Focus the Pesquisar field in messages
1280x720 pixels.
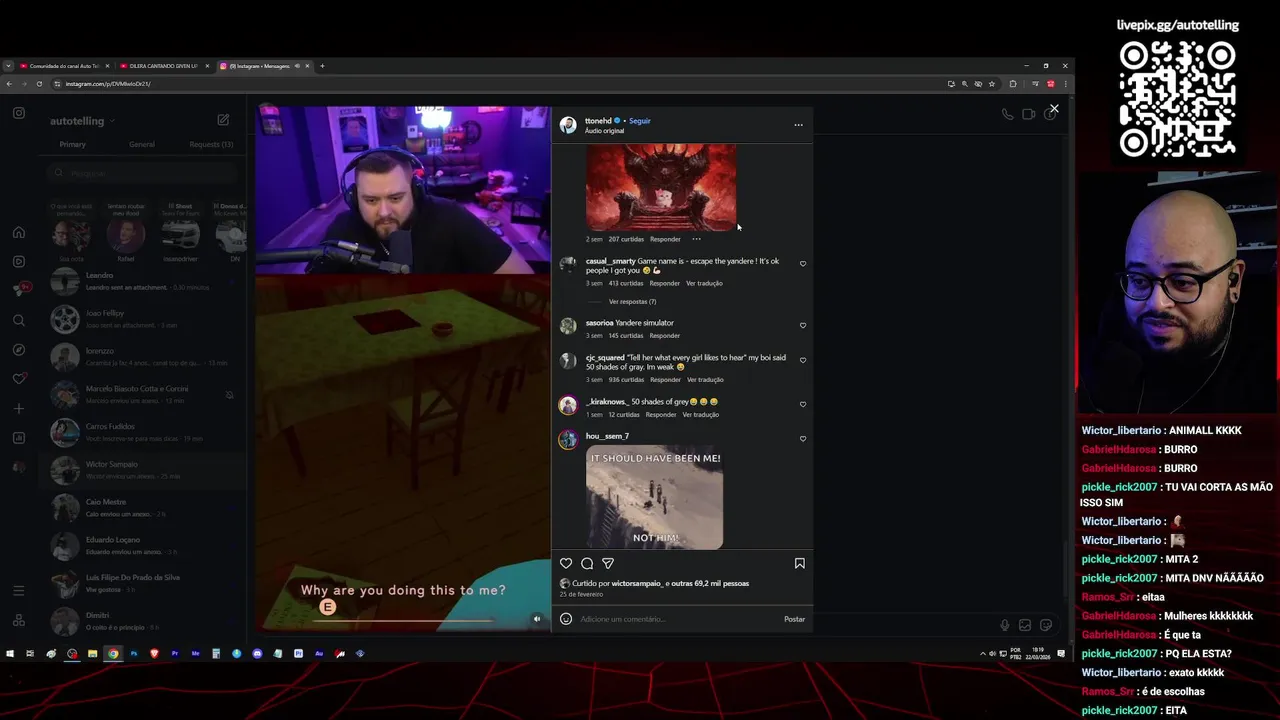(143, 173)
